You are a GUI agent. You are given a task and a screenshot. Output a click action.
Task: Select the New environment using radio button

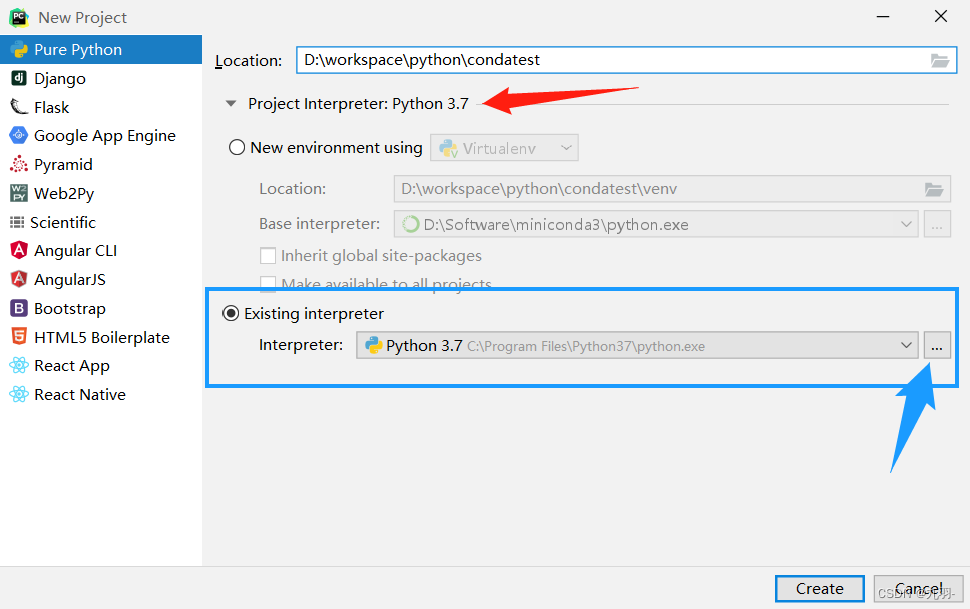[x=237, y=148]
